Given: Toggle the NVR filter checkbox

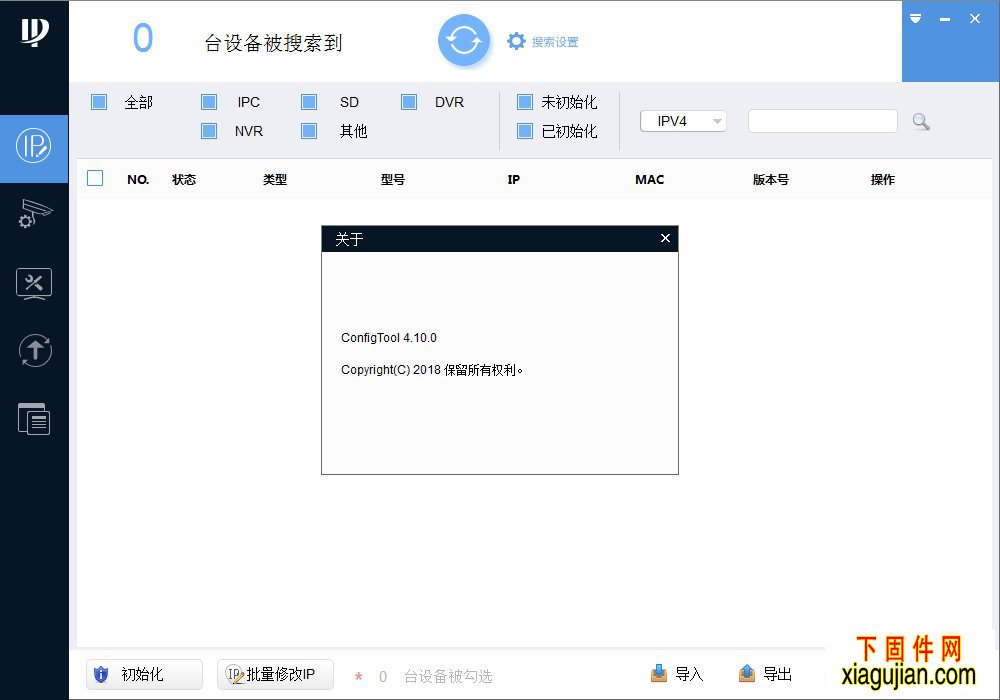Looking at the screenshot, I should point(209,131).
